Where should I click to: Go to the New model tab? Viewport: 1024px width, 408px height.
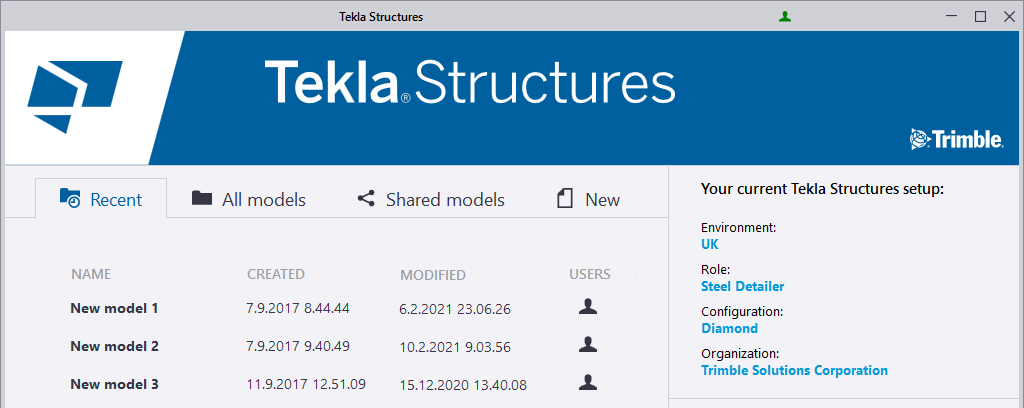point(589,199)
